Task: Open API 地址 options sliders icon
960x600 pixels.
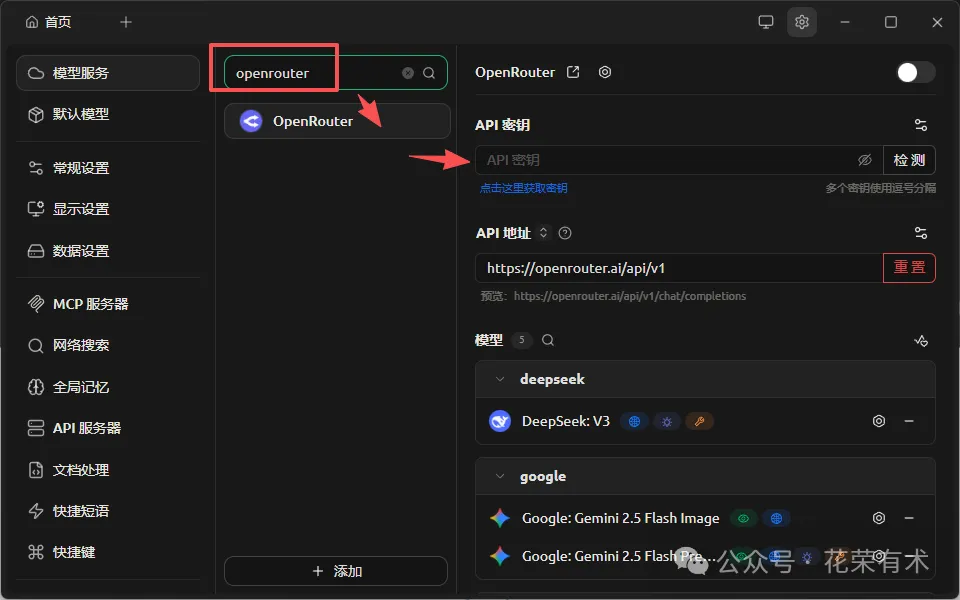Action: (921, 233)
